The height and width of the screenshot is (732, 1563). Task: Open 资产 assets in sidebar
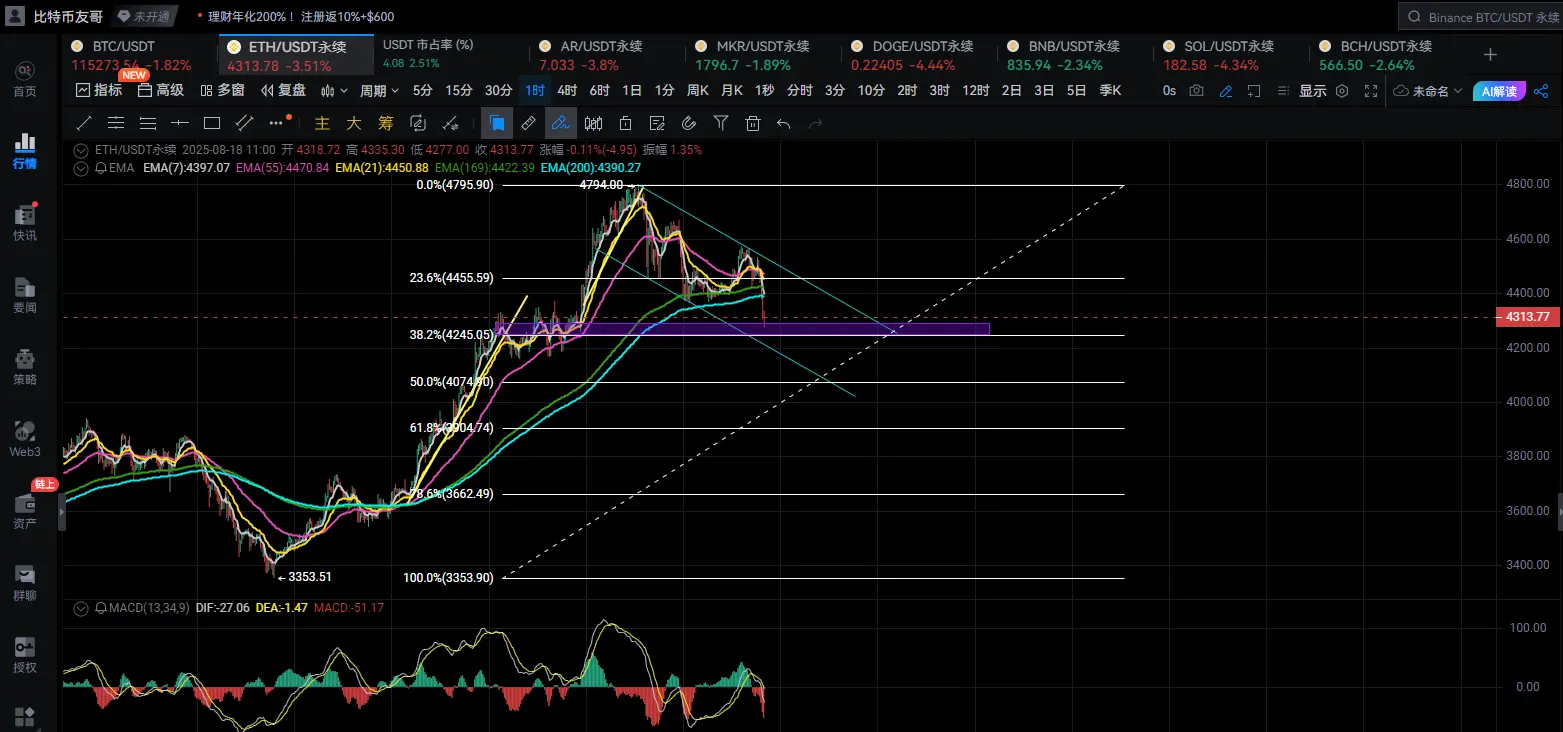point(24,511)
